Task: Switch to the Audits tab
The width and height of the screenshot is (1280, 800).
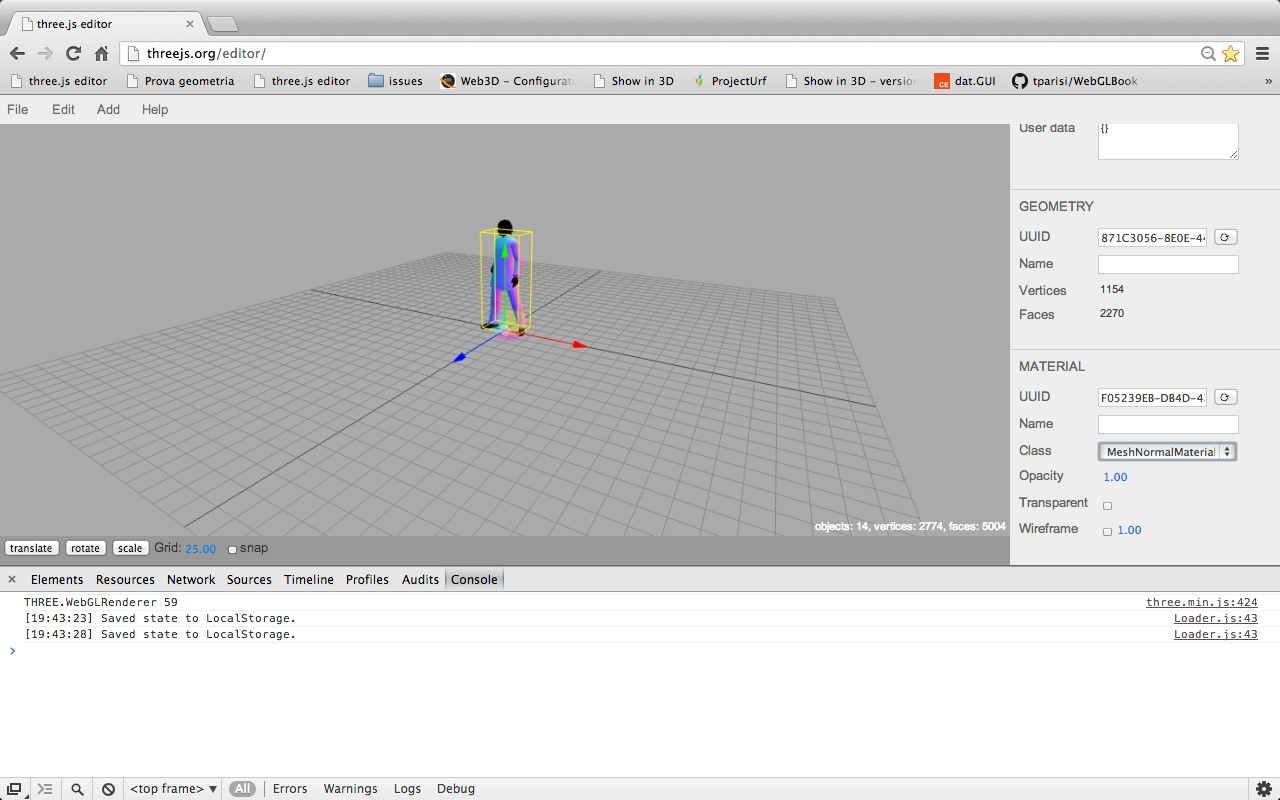Action: 420,579
